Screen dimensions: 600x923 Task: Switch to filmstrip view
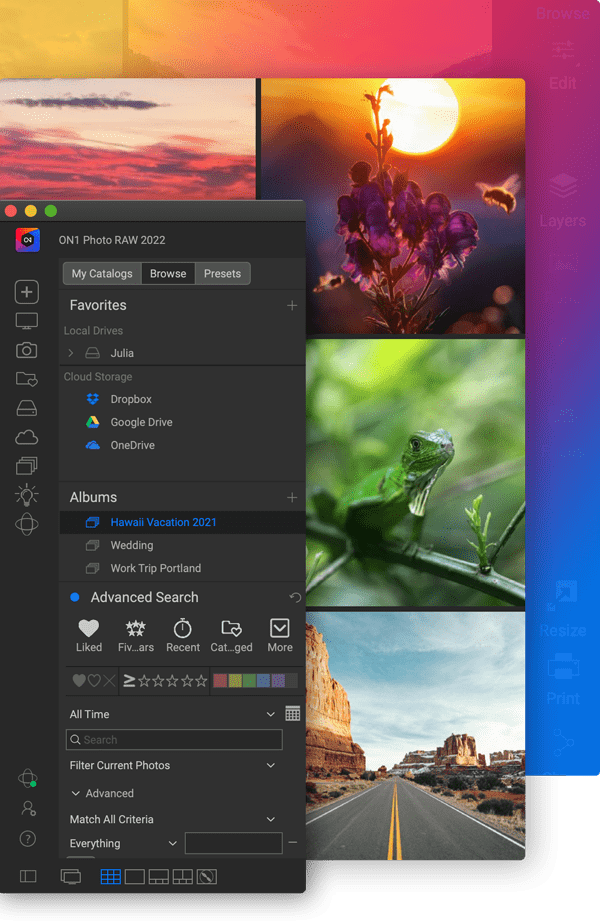[158, 876]
